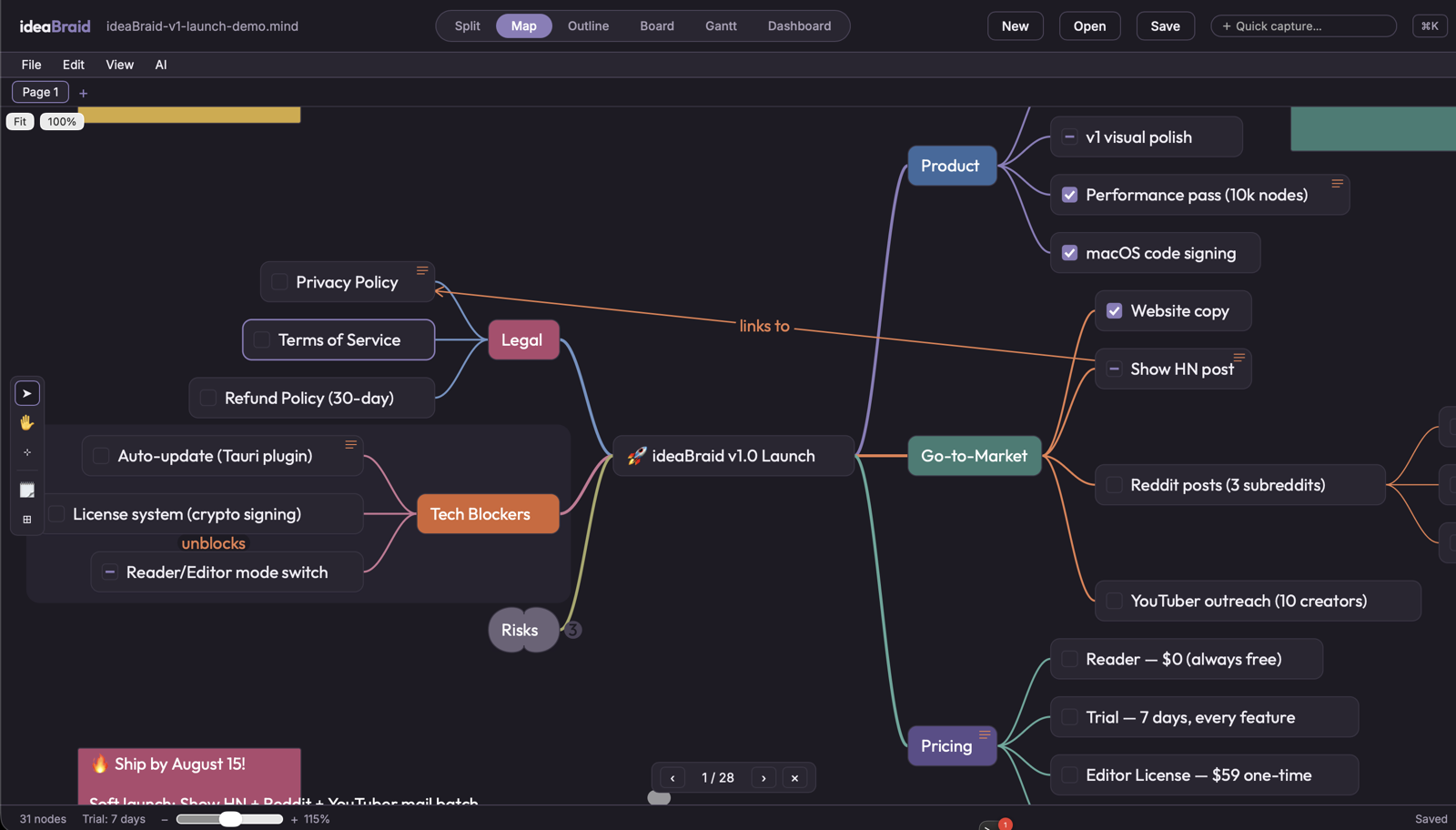Check Reader — $0 (always free)
This screenshot has height=830, width=1456.
pyautogui.click(x=1070, y=659)
